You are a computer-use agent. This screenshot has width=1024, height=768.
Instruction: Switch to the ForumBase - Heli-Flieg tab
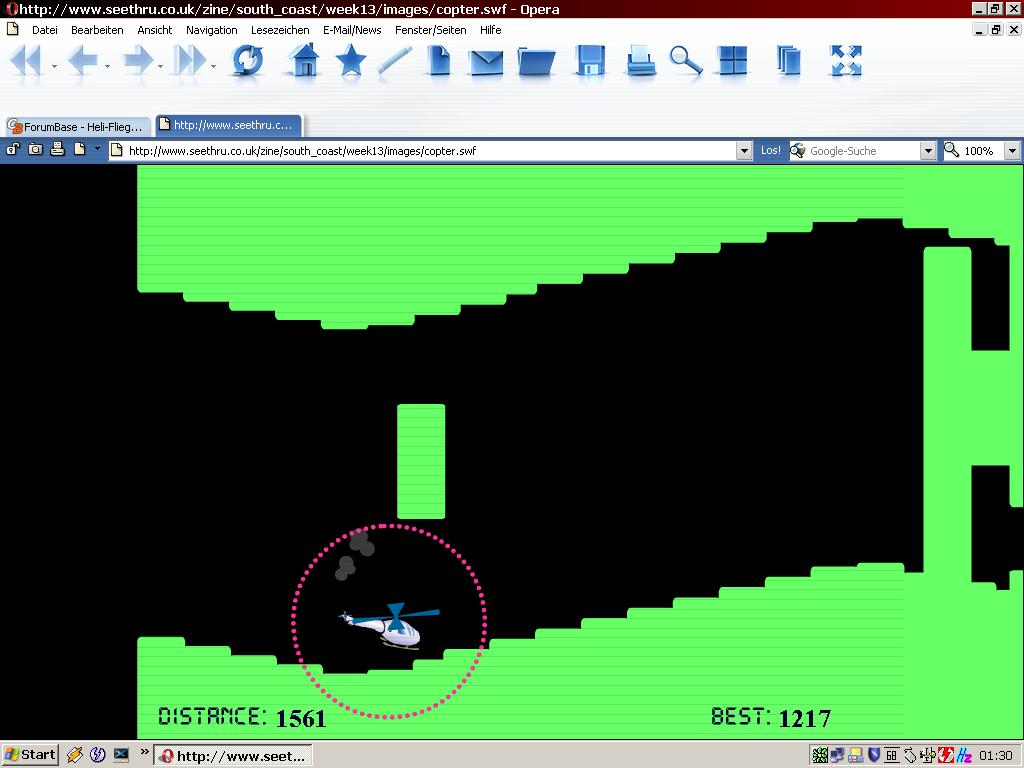pos(78,126)
